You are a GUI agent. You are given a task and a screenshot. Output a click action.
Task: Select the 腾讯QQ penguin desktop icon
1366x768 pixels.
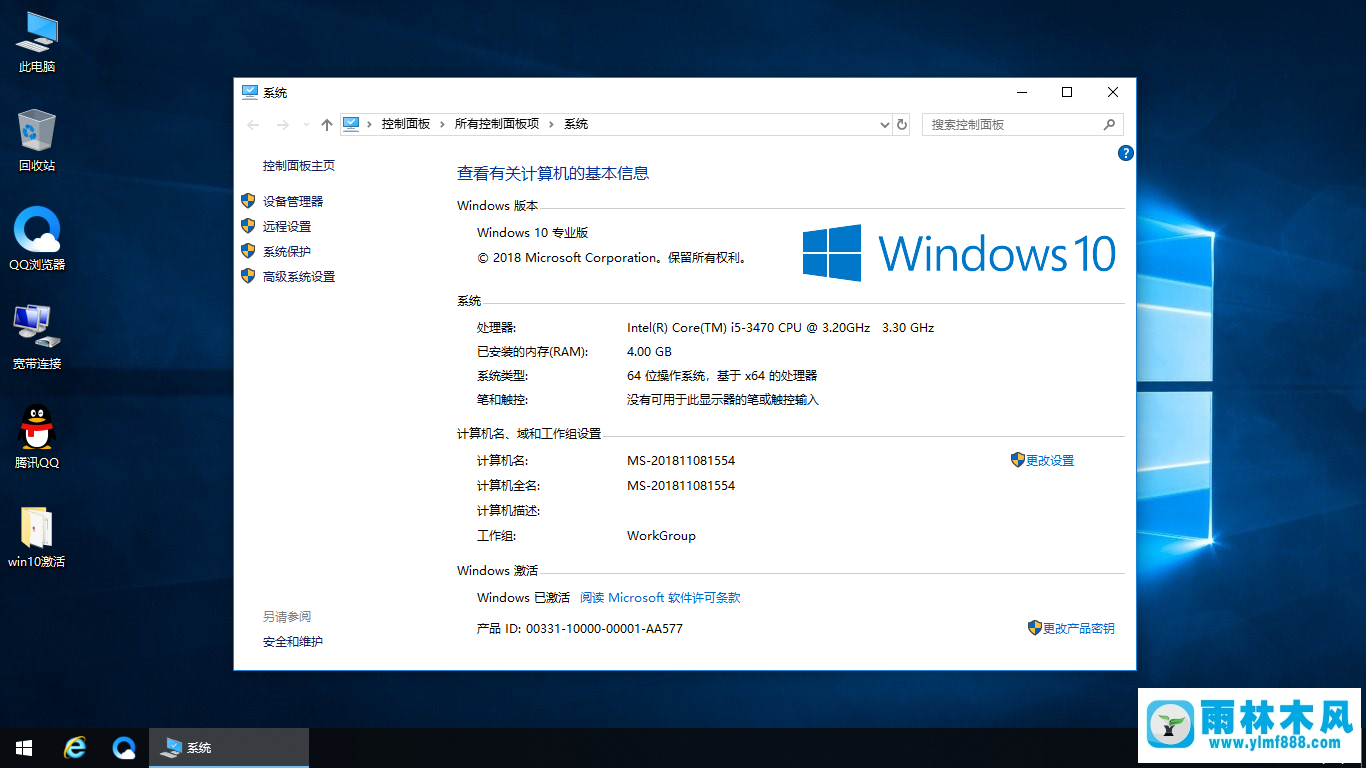click(x=37, y=437)
